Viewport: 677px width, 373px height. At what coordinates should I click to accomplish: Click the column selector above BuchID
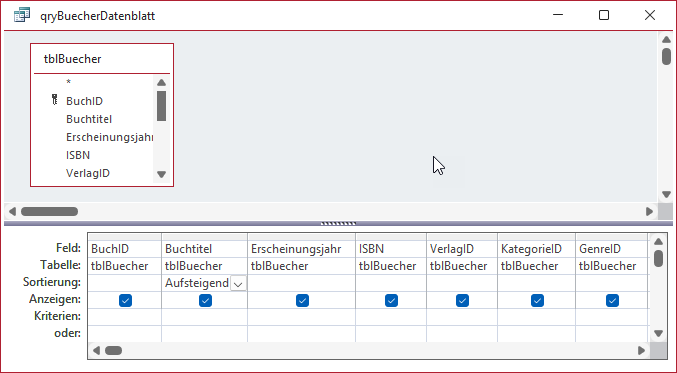coord(124,237)
